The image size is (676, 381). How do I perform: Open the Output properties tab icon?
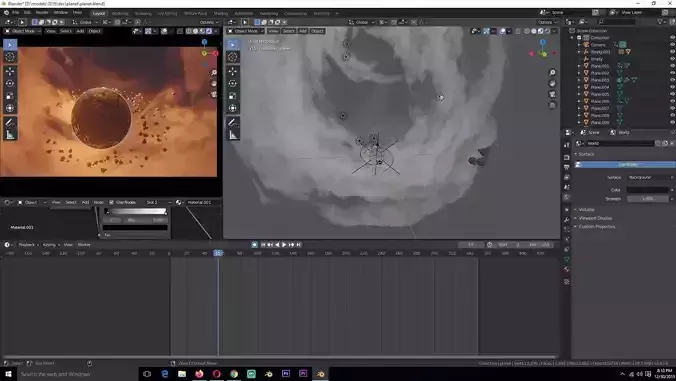566,167
